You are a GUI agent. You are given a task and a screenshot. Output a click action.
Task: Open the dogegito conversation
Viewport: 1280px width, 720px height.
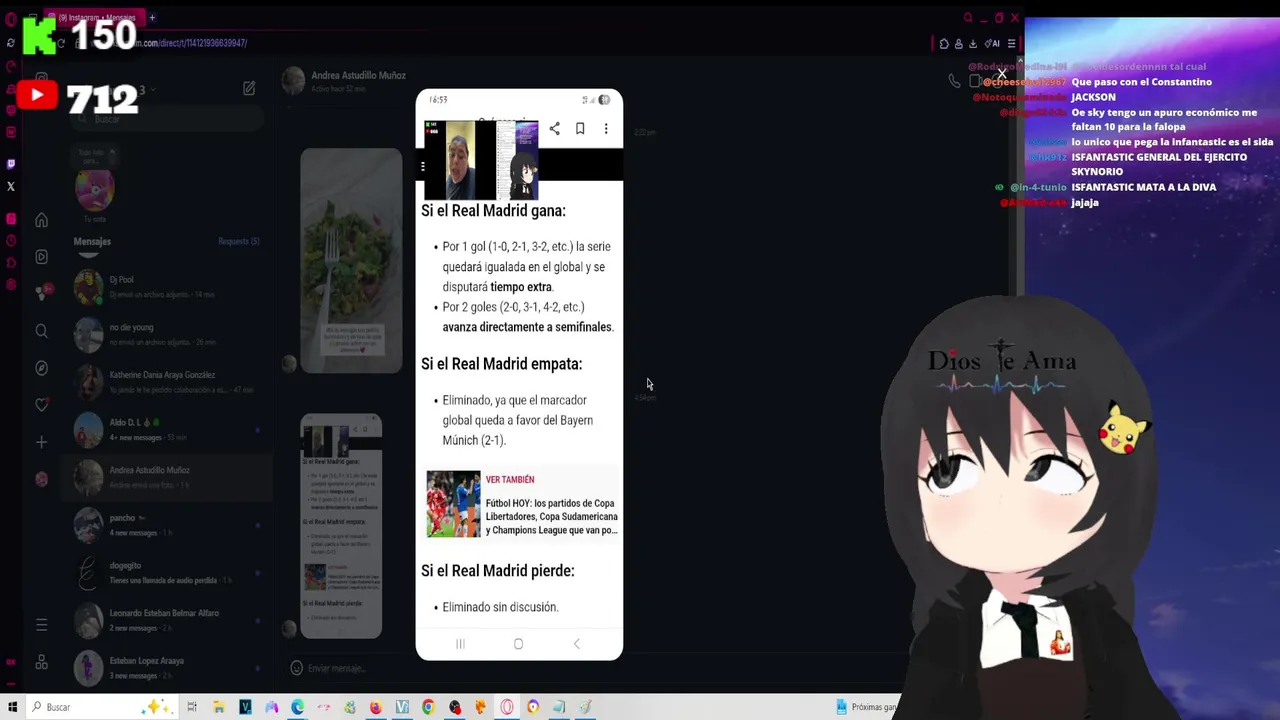tap(167, 573)
